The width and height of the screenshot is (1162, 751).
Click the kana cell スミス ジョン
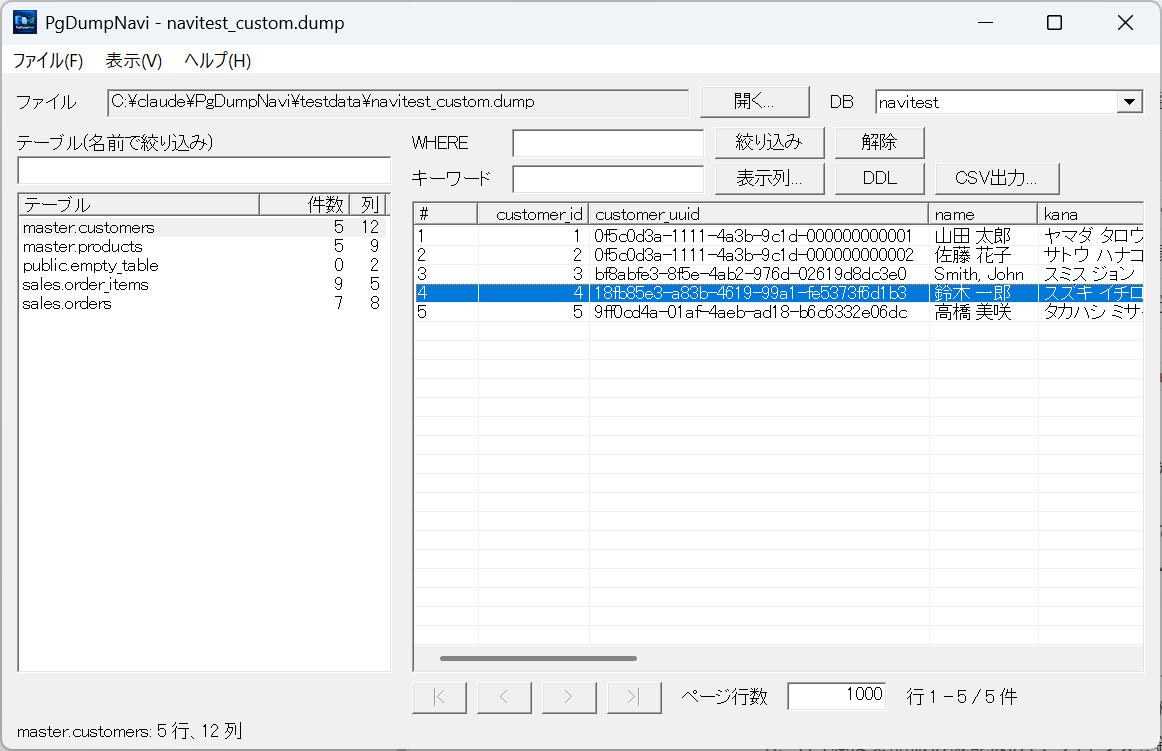click(1091, 274)
